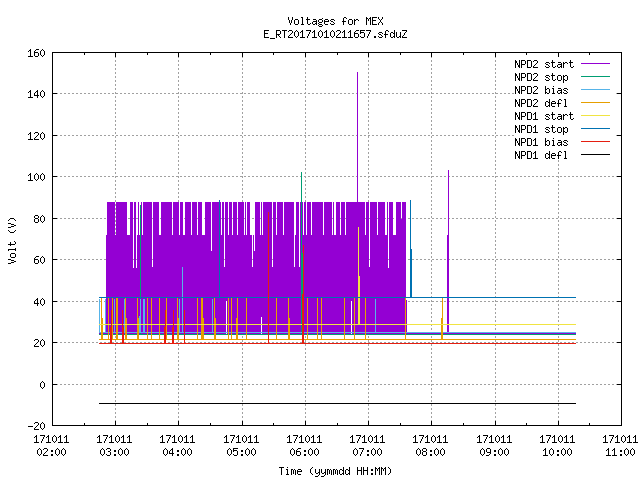Click the red NPD1 bias legend line sample
Viewport: 640px width, 480px height.
[595, 142]
